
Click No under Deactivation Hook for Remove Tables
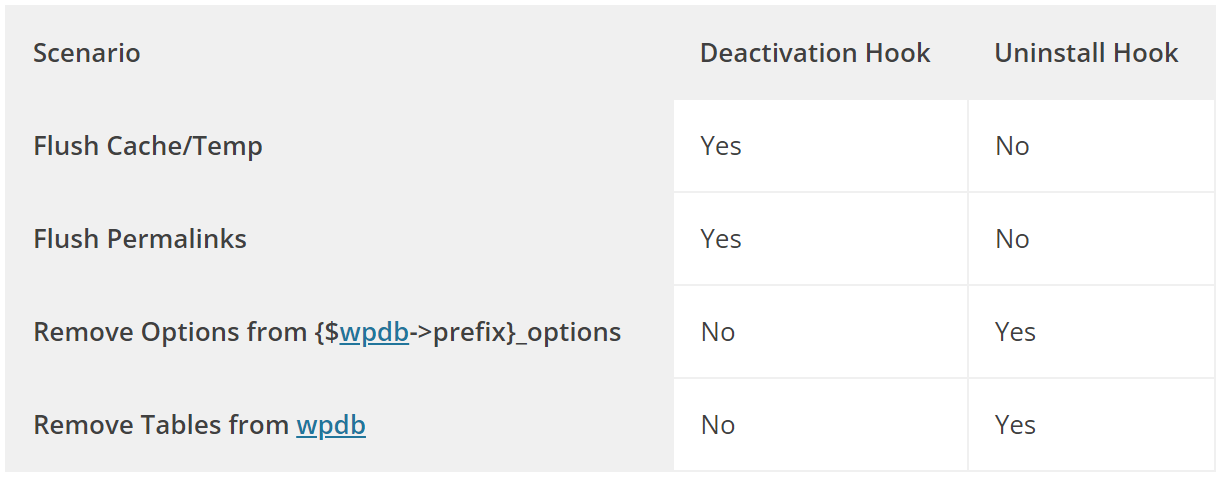(718, 425)
